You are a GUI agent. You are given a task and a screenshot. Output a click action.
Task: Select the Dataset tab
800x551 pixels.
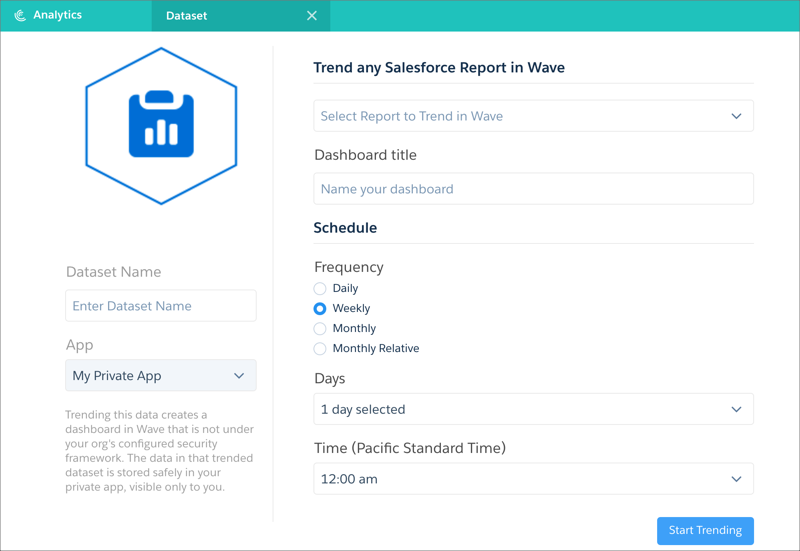coord(241,16)
